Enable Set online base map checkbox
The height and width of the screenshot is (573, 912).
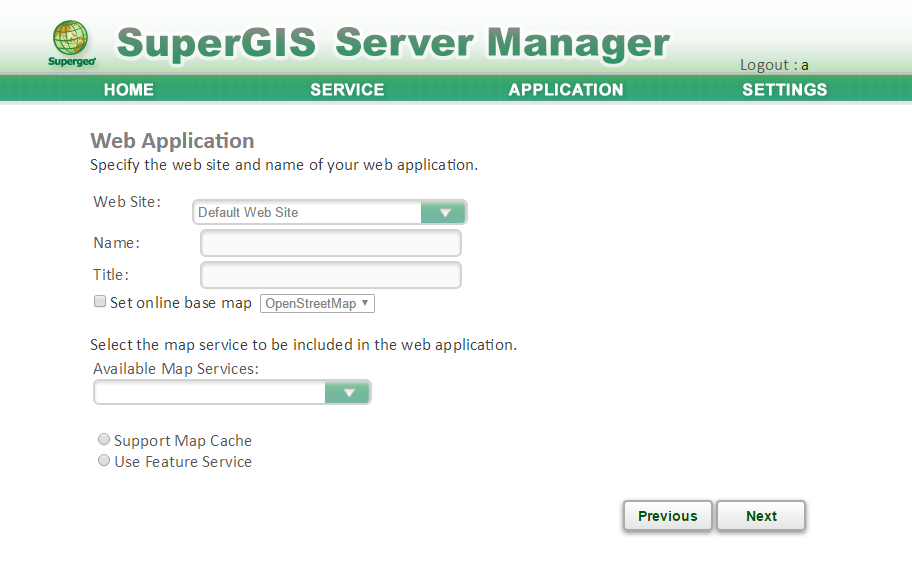tap(100, 301)
